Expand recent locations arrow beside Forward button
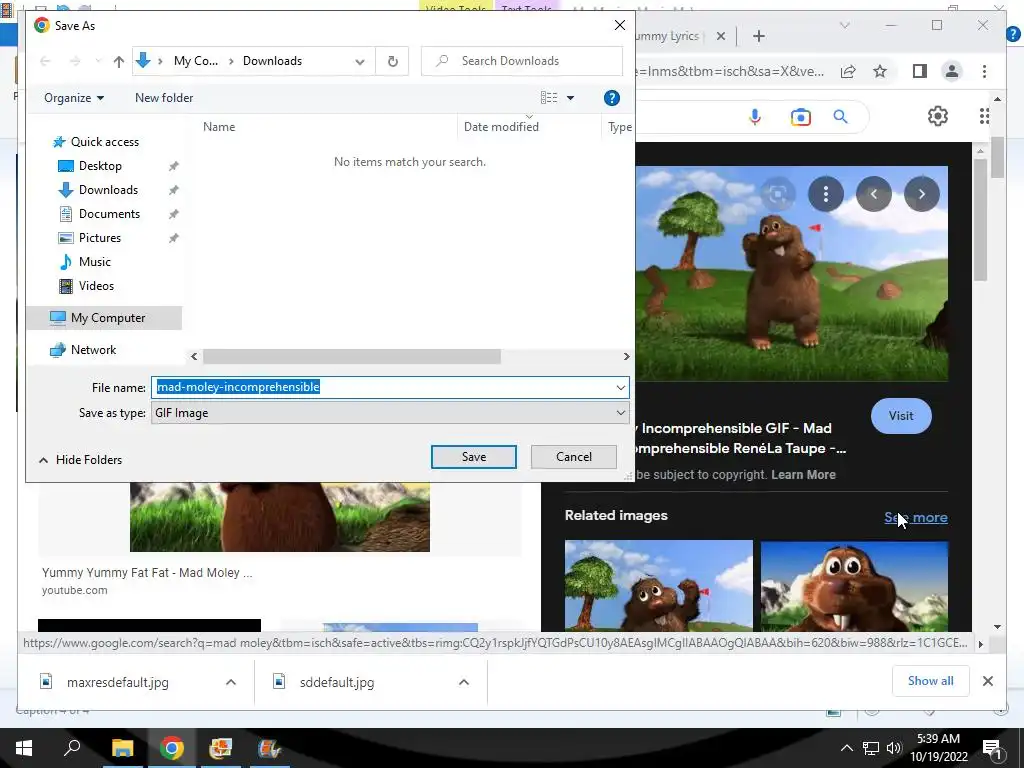 [x=98, y=61]
